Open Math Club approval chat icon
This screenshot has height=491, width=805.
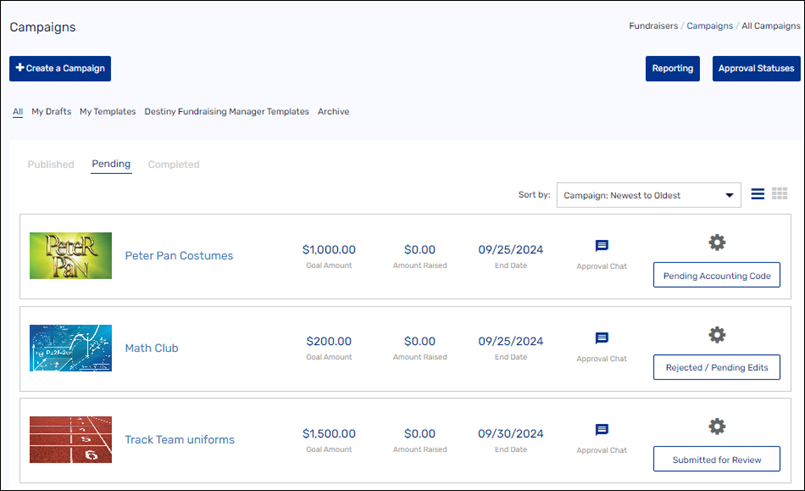point(601,339)
